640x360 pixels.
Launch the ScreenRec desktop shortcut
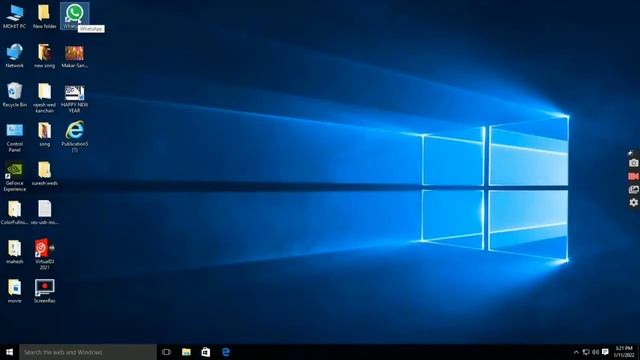[44, 291]
